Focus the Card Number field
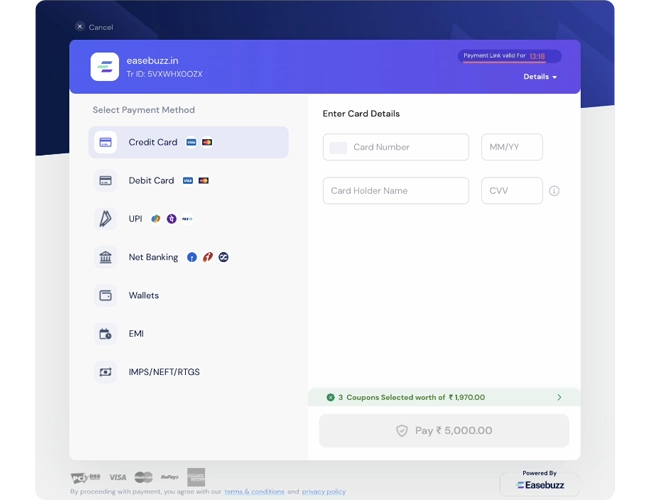Viewport: 650px width, 500px height. (396, 147)
